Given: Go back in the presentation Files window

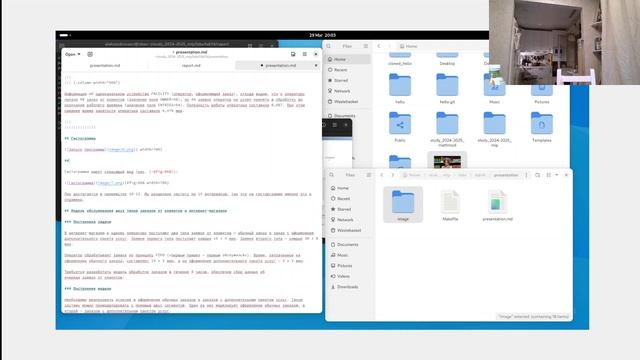Looking at the screenshot, I should [382, 175].
